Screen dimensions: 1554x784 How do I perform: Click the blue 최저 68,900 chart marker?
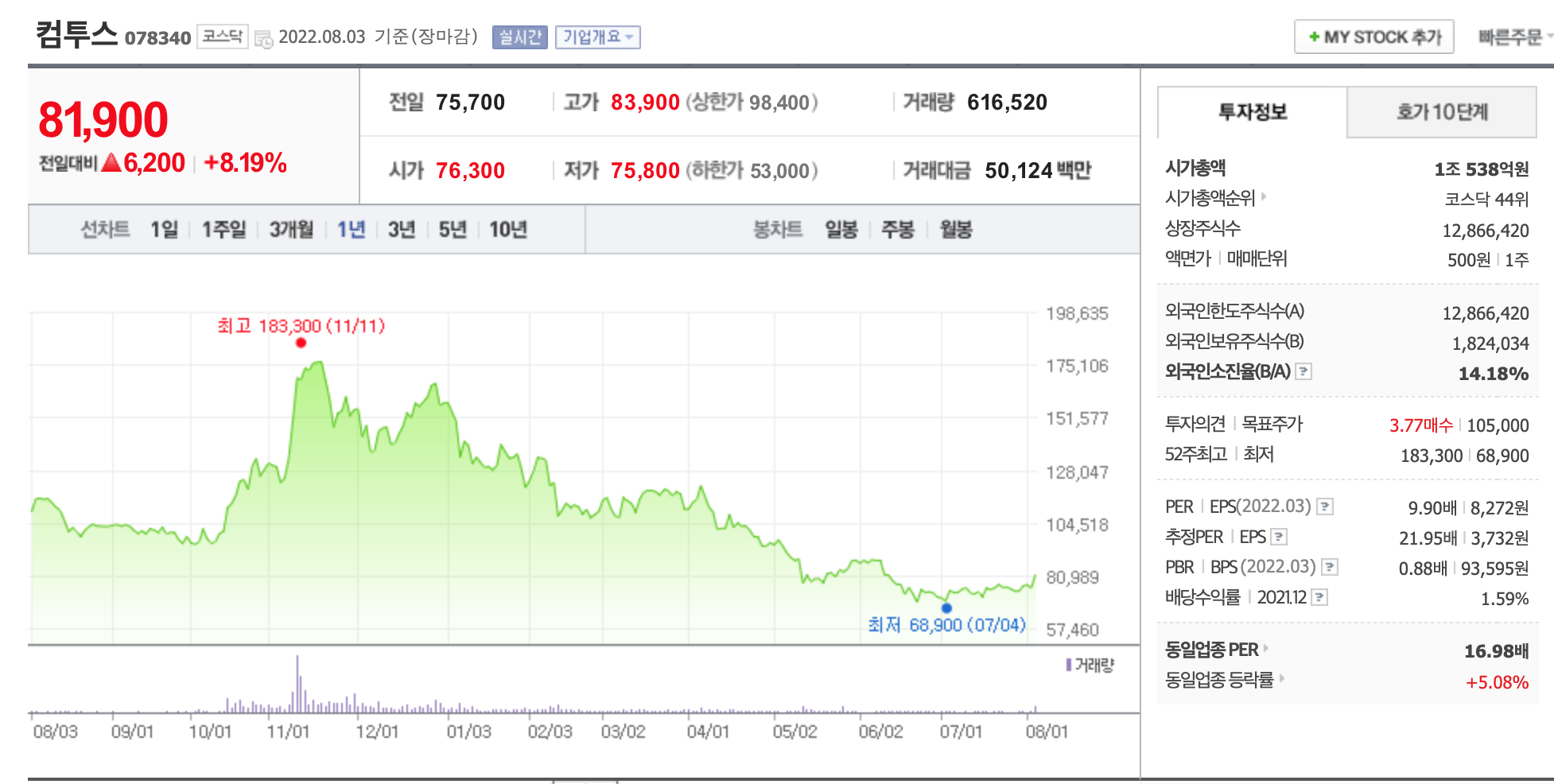946,608
